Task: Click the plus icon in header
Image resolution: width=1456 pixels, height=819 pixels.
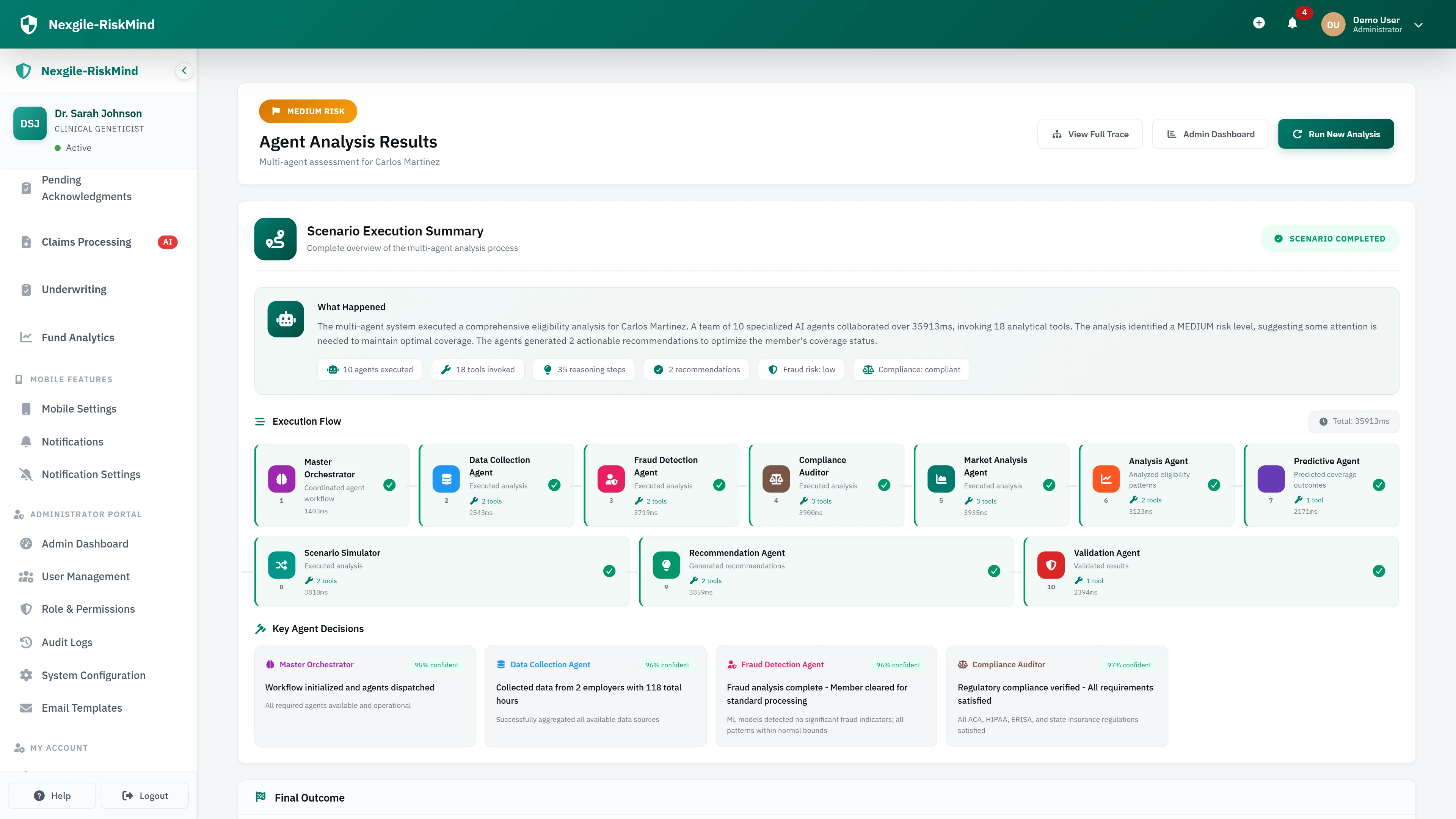Action: 1259,23
